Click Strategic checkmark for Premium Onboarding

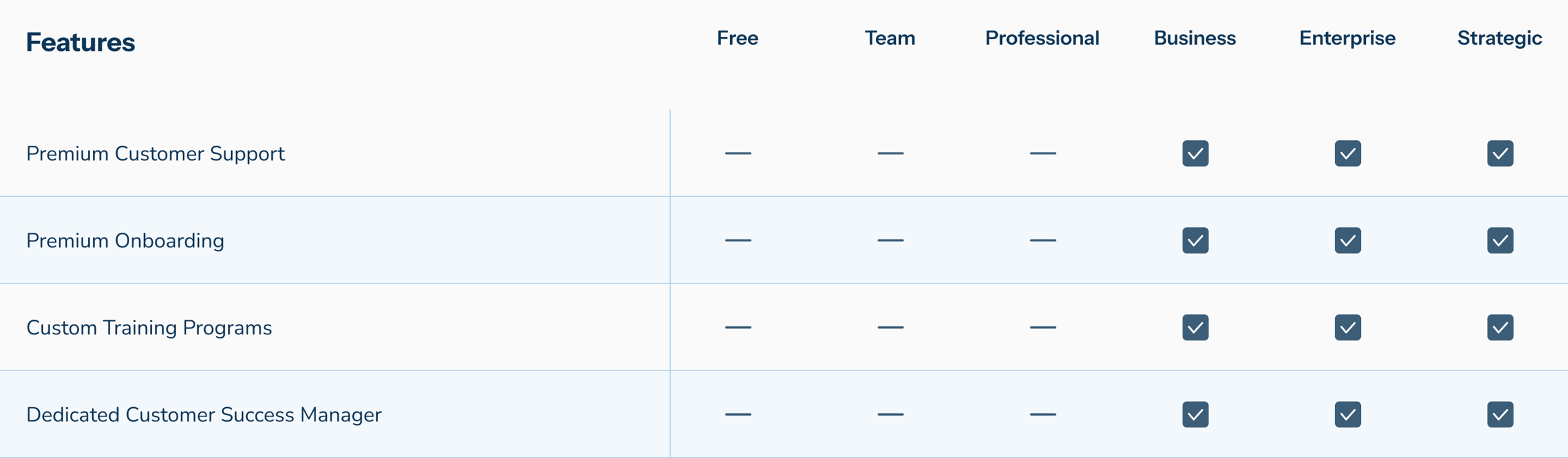tap(1500, 241)
